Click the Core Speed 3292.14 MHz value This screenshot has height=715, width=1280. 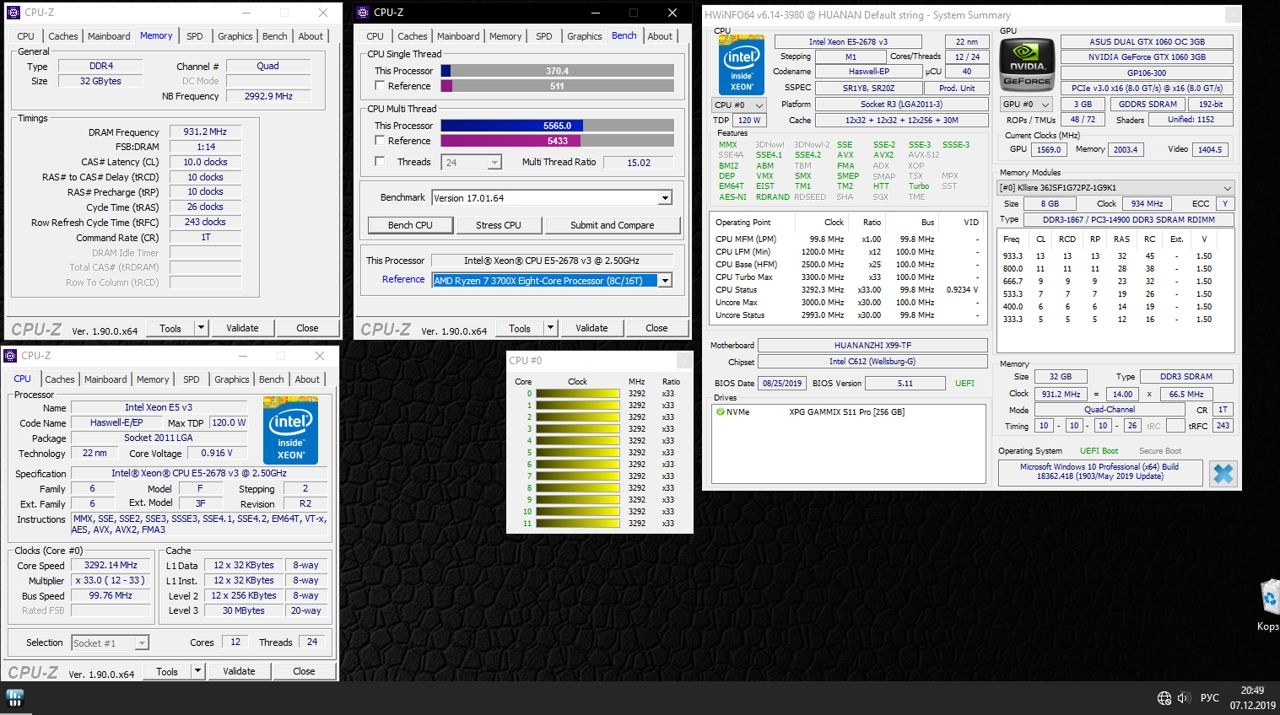point(112,565)
